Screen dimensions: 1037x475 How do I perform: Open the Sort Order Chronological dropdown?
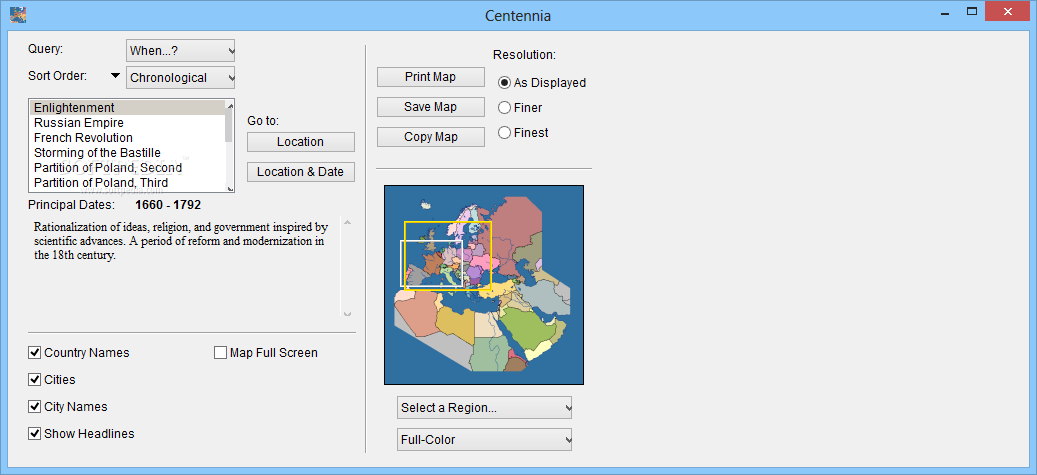181,77
